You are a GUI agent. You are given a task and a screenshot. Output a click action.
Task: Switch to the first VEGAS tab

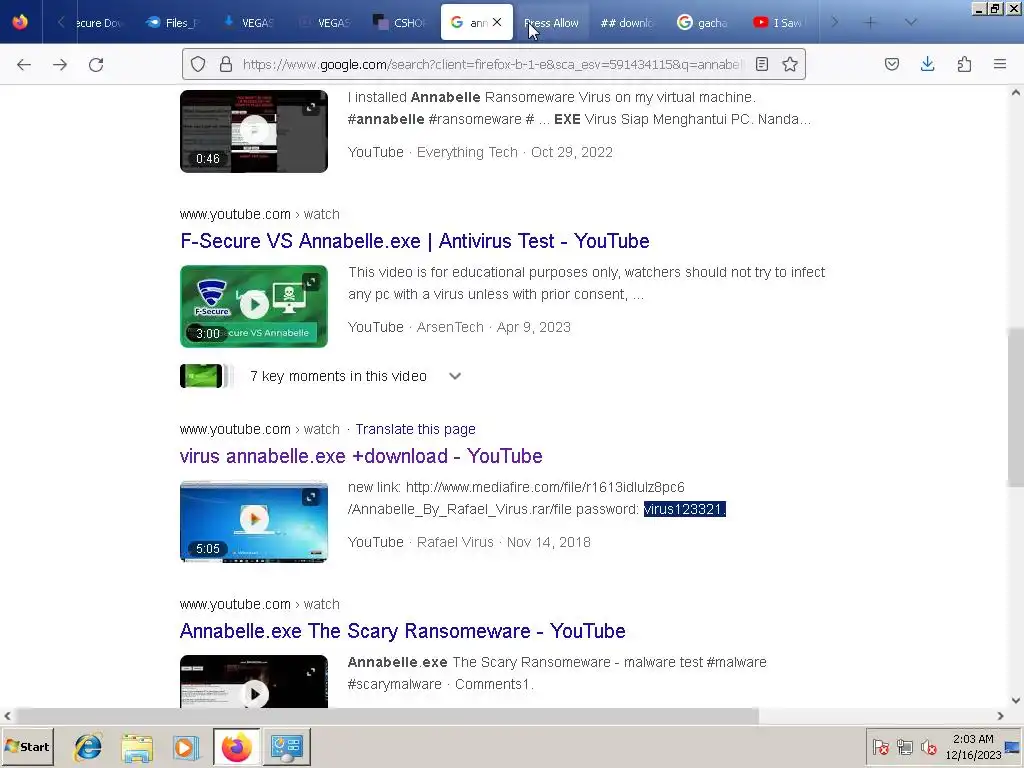click(x=249, y=23)
